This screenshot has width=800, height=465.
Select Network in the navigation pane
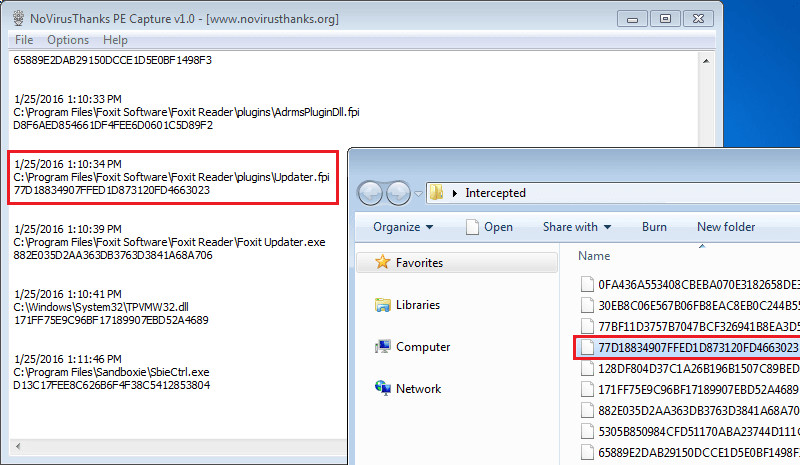[418, 389]
